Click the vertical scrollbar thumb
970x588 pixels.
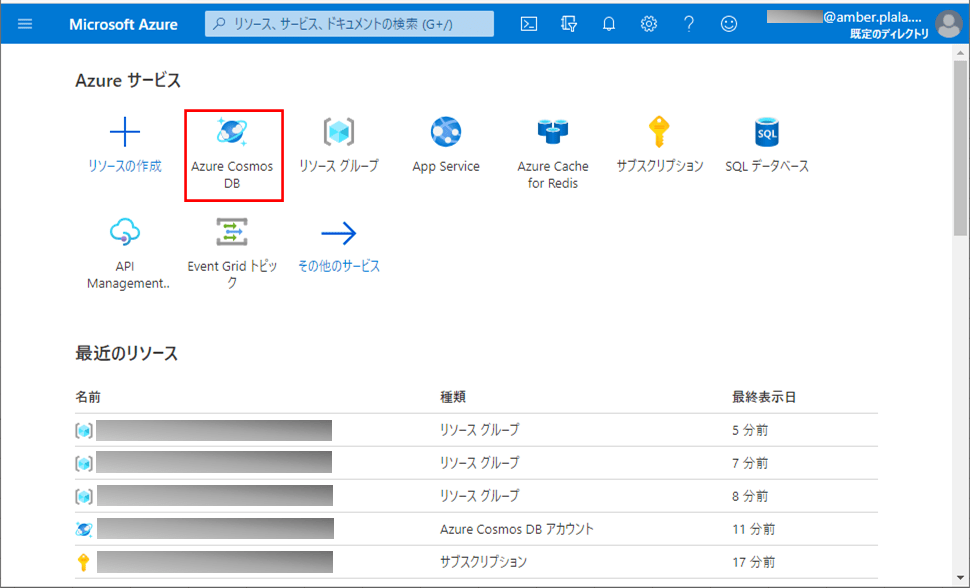[x=960, y=149]
